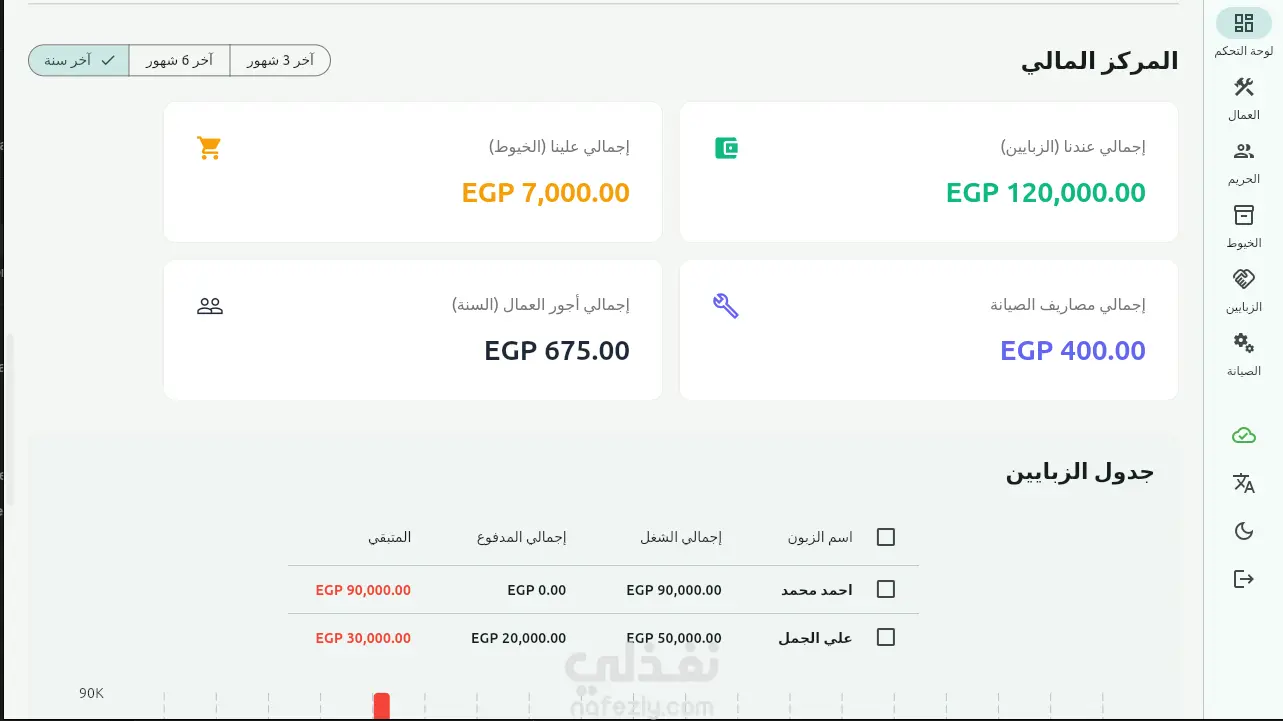Click the logout icon in sidebar

pos(1243,579)
